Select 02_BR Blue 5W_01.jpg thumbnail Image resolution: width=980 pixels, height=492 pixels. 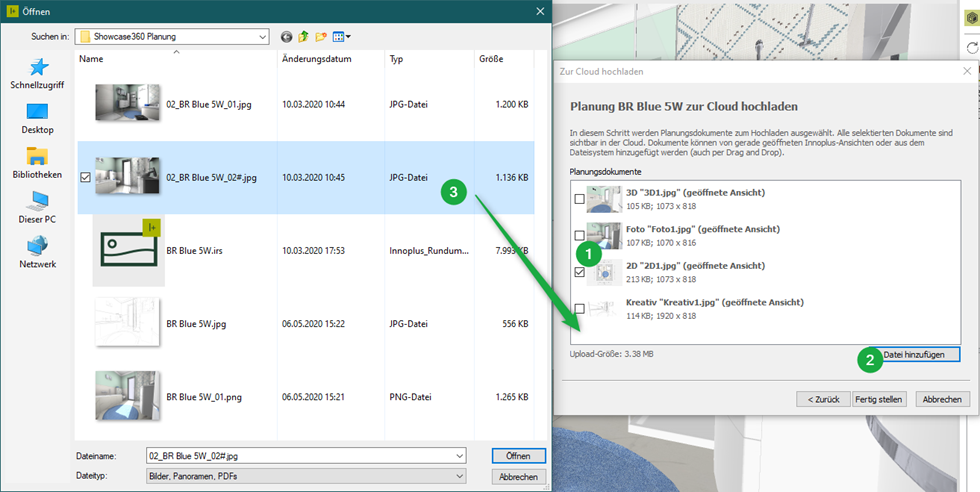(x=128, y=103)
